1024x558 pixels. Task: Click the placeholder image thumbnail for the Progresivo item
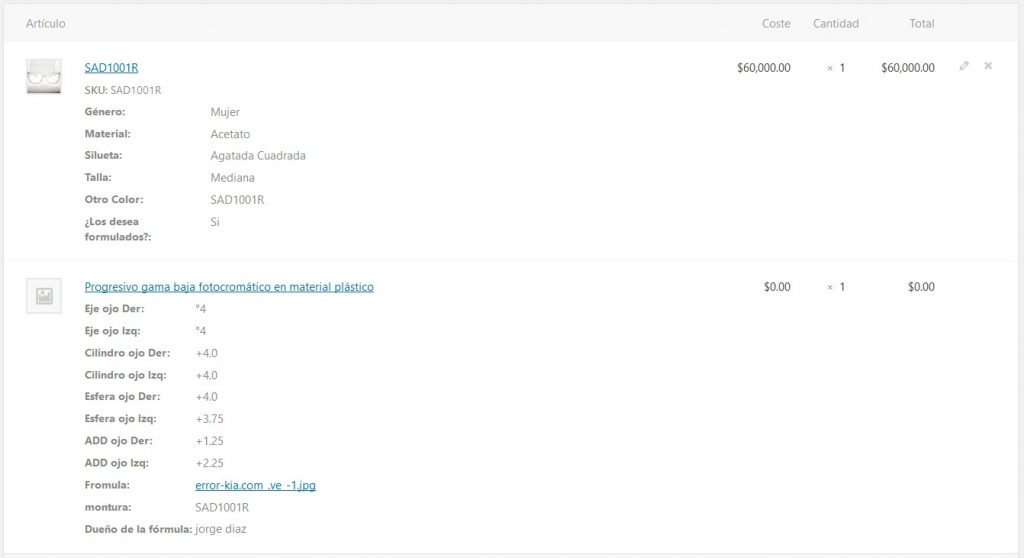(43, 296)
